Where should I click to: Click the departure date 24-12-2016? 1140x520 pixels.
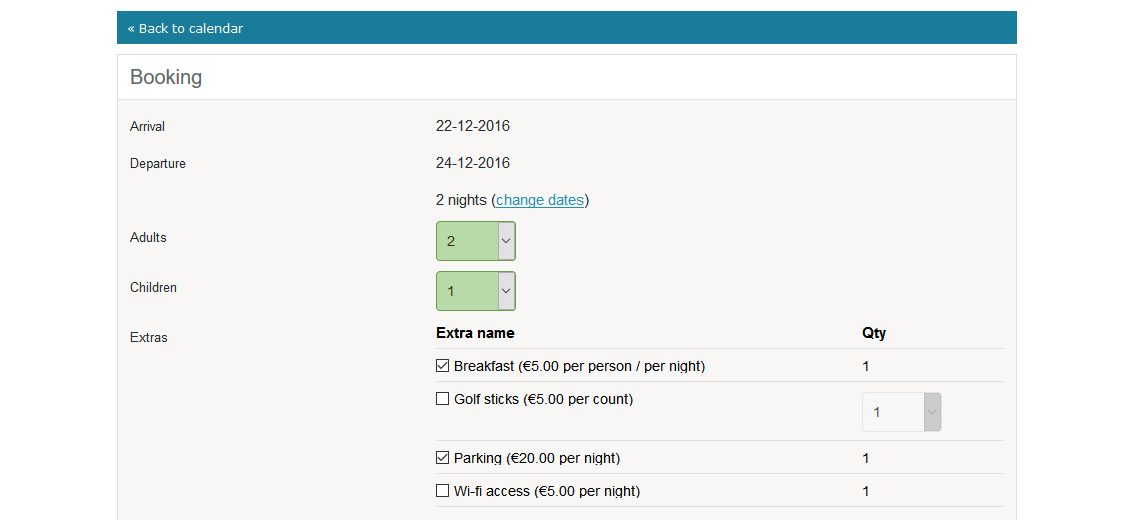(473, 163)
